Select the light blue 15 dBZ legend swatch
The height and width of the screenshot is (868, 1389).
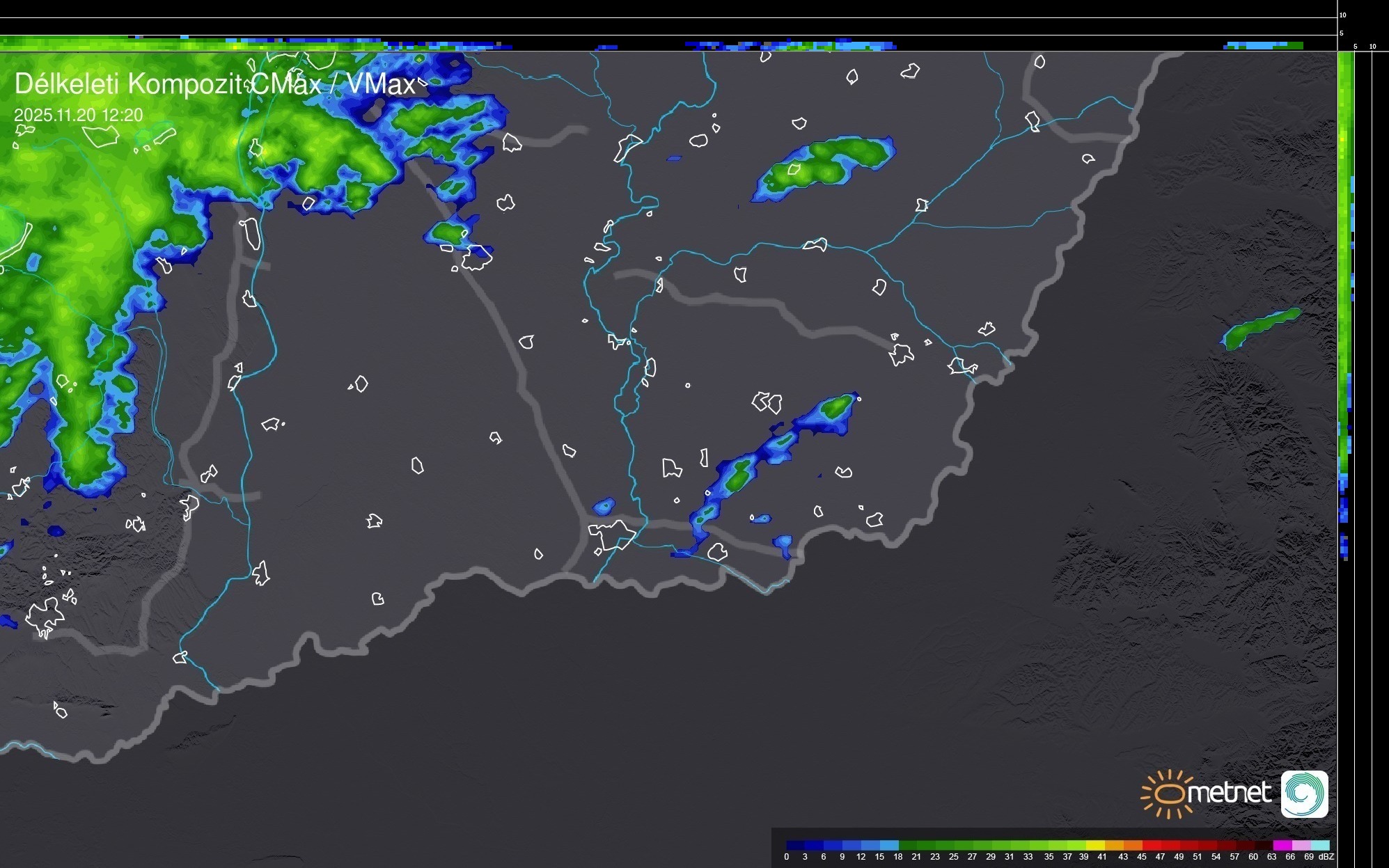(x=889, y=845)
